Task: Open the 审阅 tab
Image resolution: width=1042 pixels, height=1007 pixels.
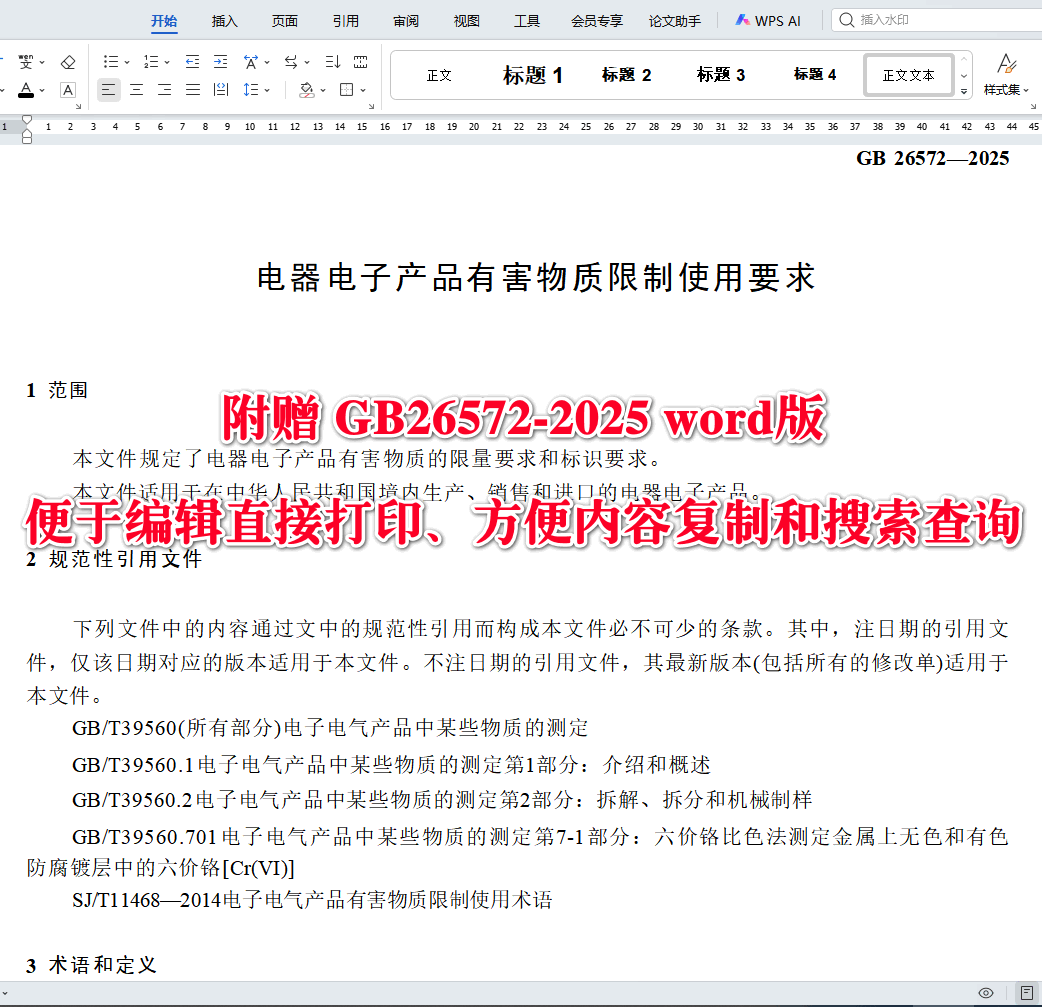Action: (x=406, y=21)
